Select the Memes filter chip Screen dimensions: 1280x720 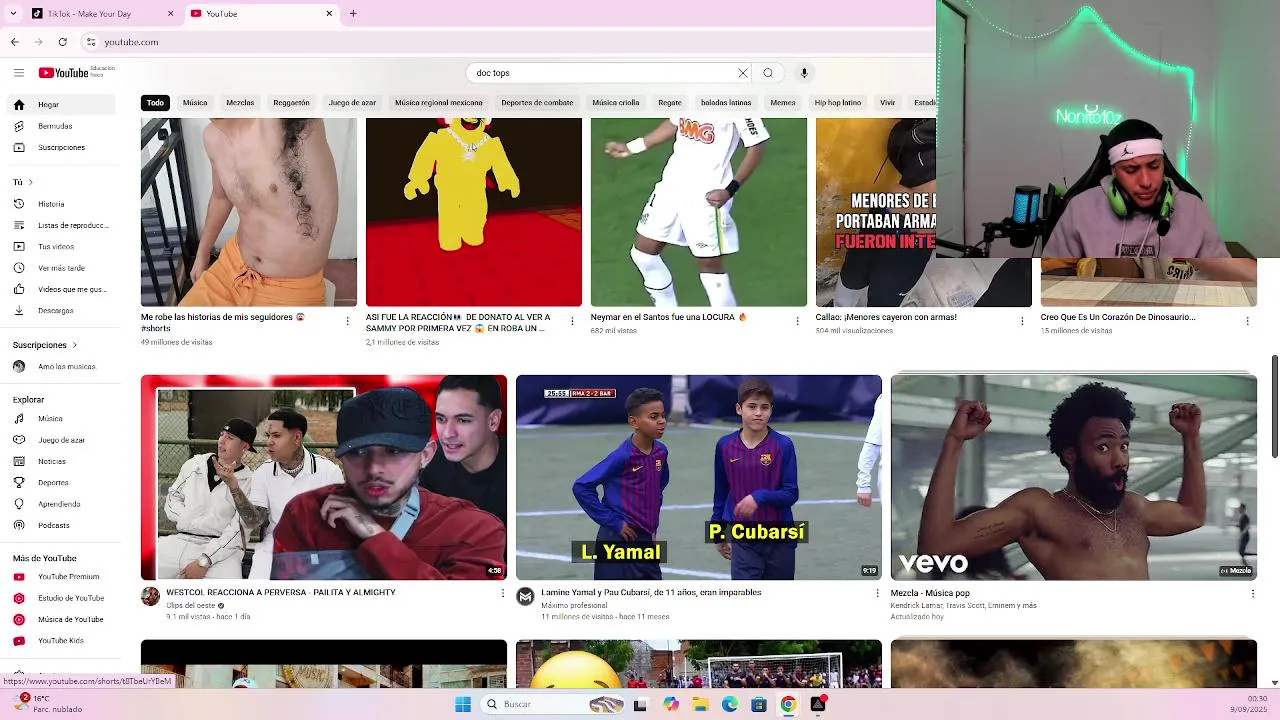click(783, 103)
